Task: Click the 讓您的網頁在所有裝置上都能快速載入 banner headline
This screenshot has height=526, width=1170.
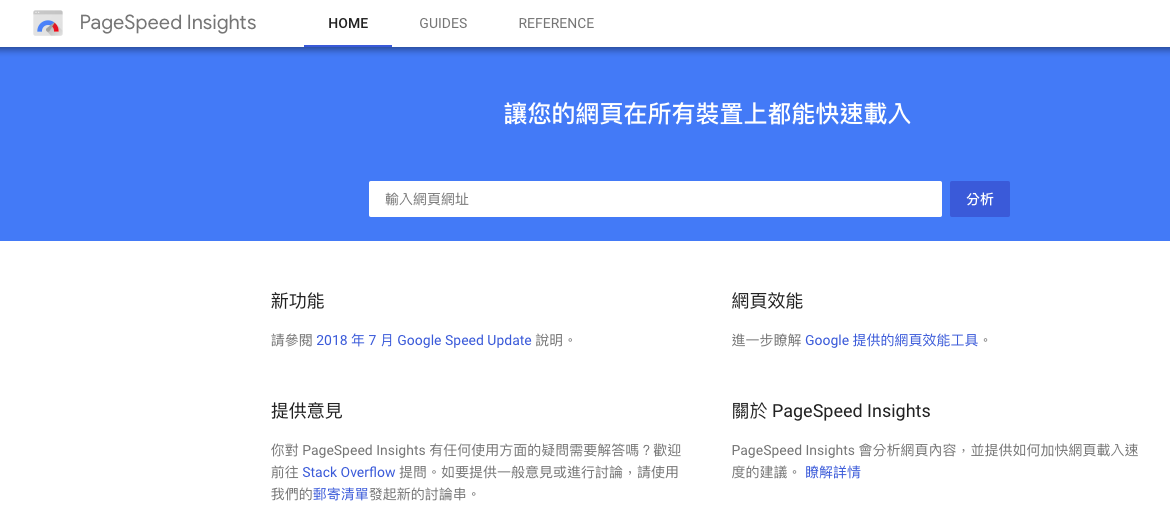Action: click(x=707, y=114)
